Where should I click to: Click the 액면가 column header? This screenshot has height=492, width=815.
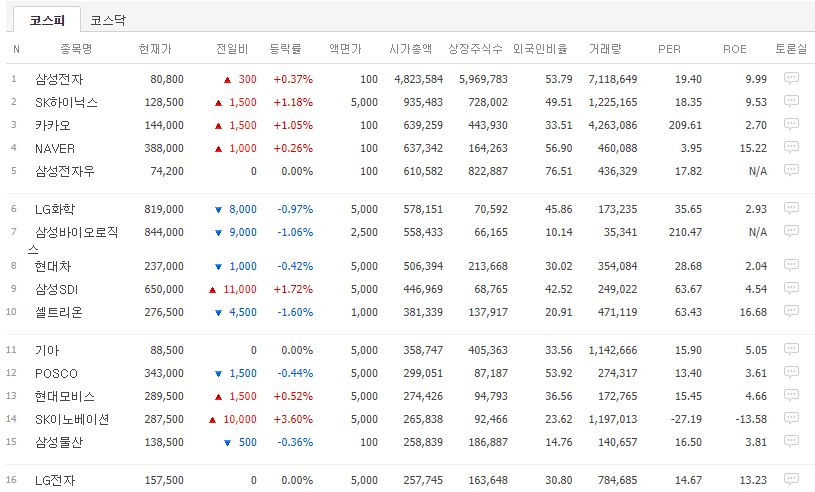point(345,49)
